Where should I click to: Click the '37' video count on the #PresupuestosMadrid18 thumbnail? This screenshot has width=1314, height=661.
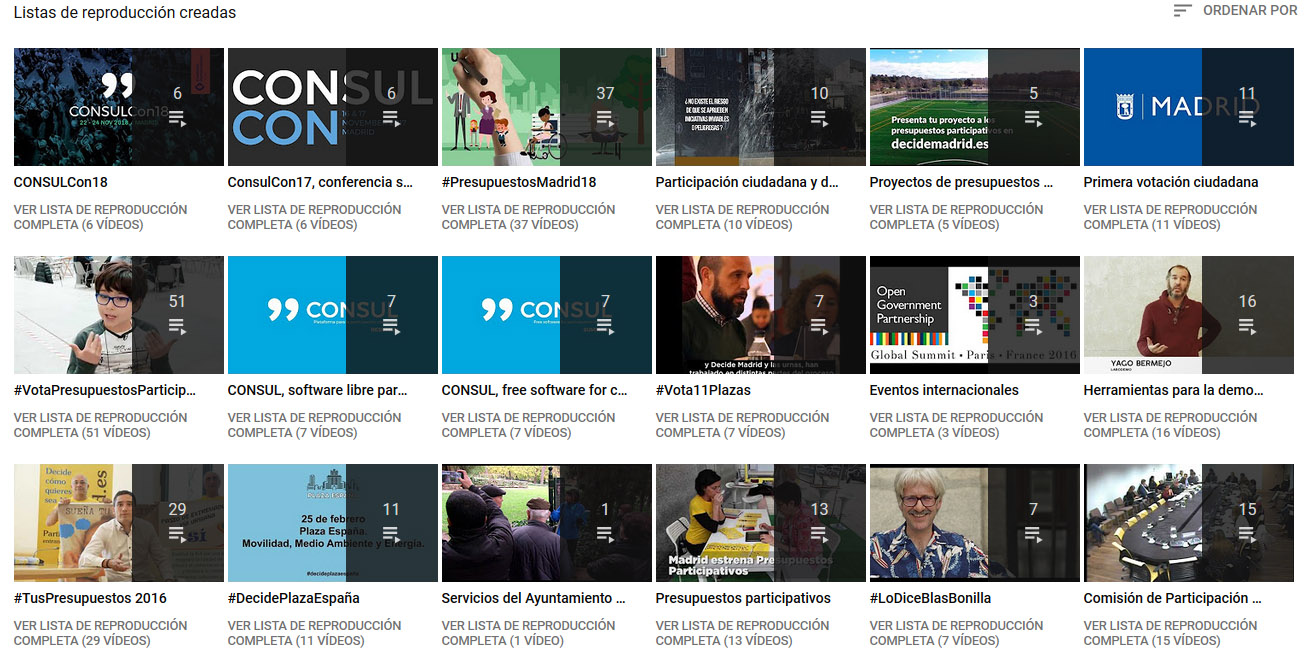(x=605, y=93)
